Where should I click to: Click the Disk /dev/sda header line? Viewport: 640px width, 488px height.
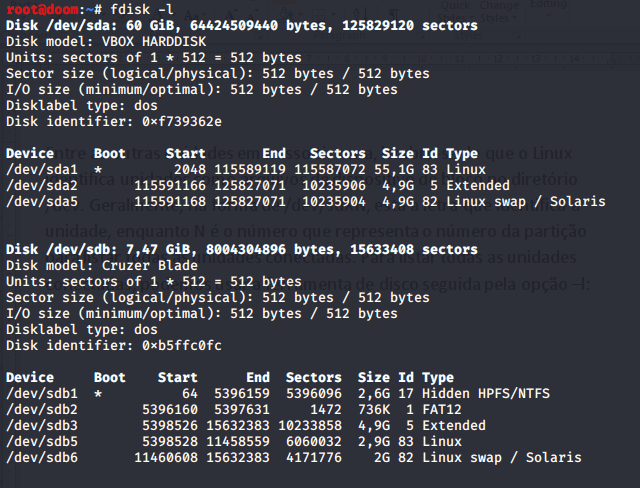[240, 26]
